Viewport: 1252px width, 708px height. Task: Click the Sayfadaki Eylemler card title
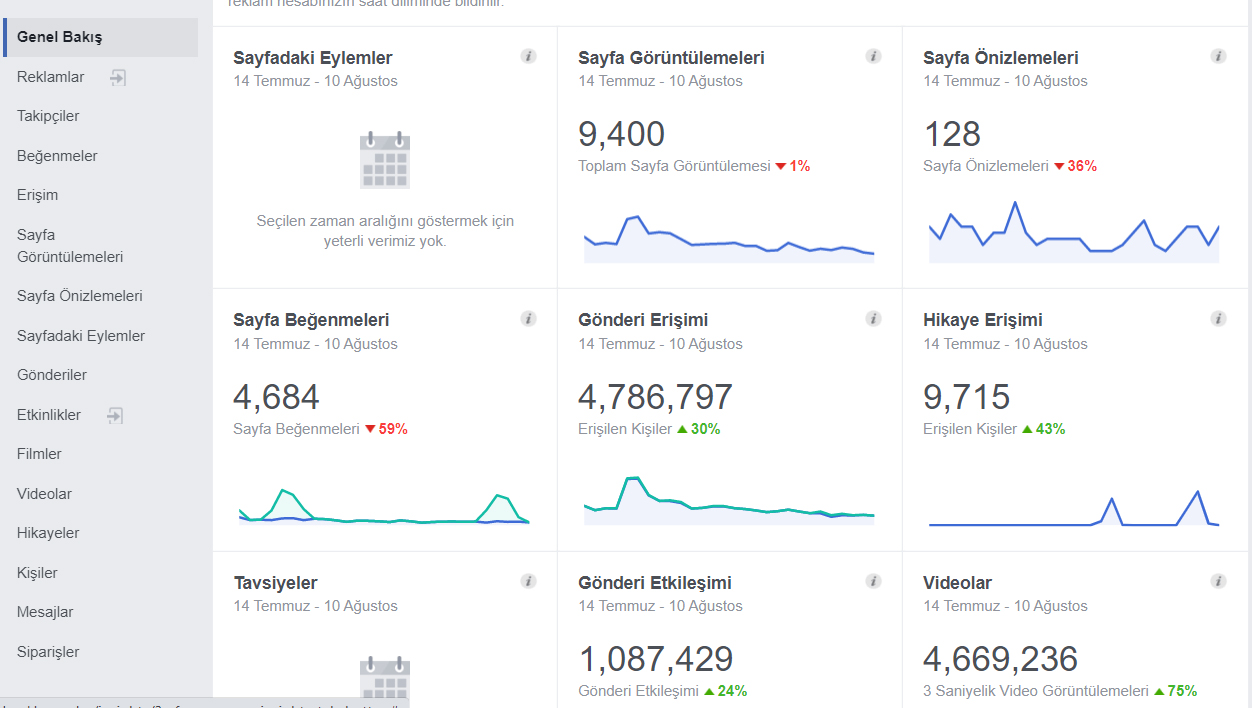(x=313, y=58)
